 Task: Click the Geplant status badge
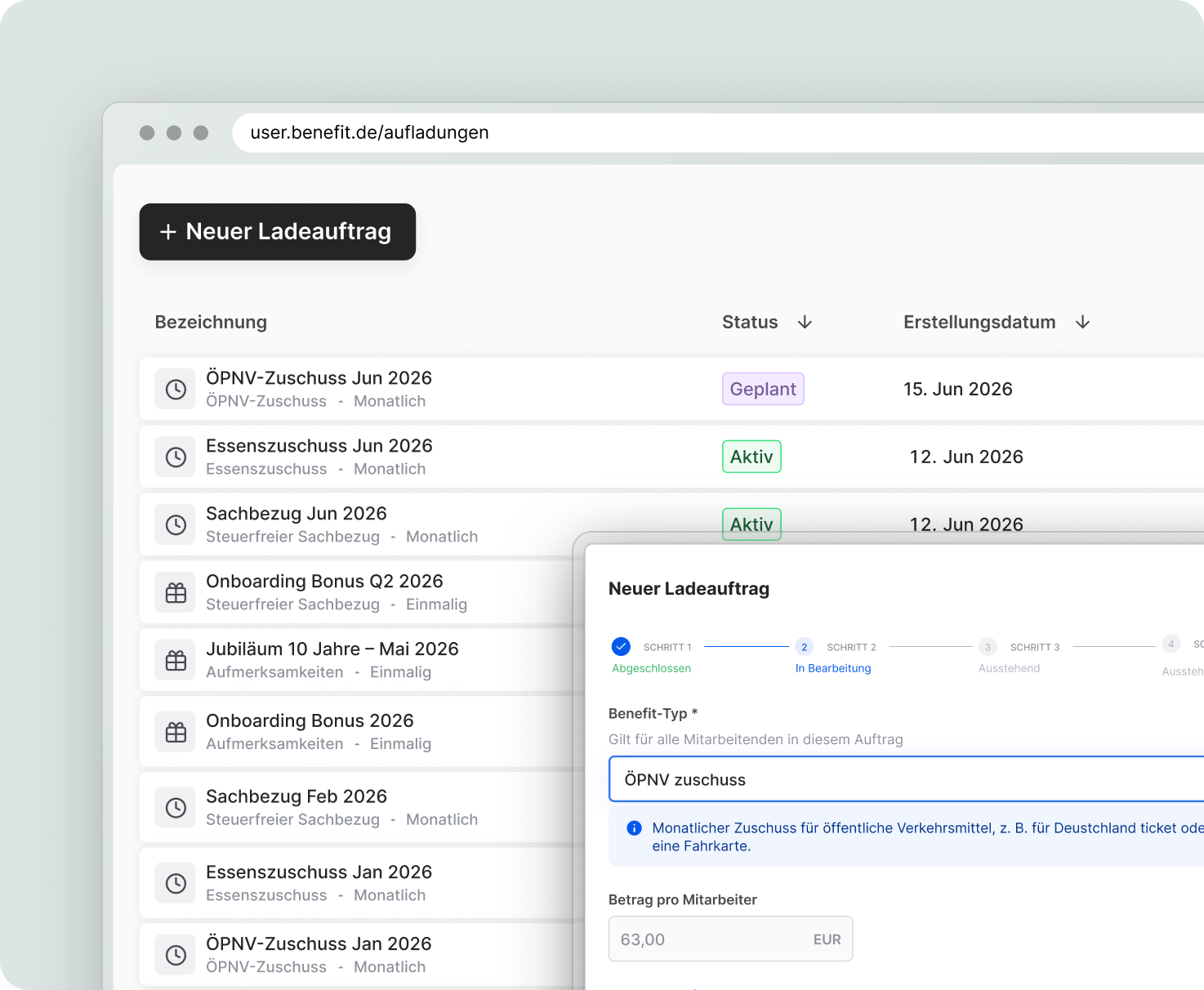pyautogui.click(x=763, y=389)
